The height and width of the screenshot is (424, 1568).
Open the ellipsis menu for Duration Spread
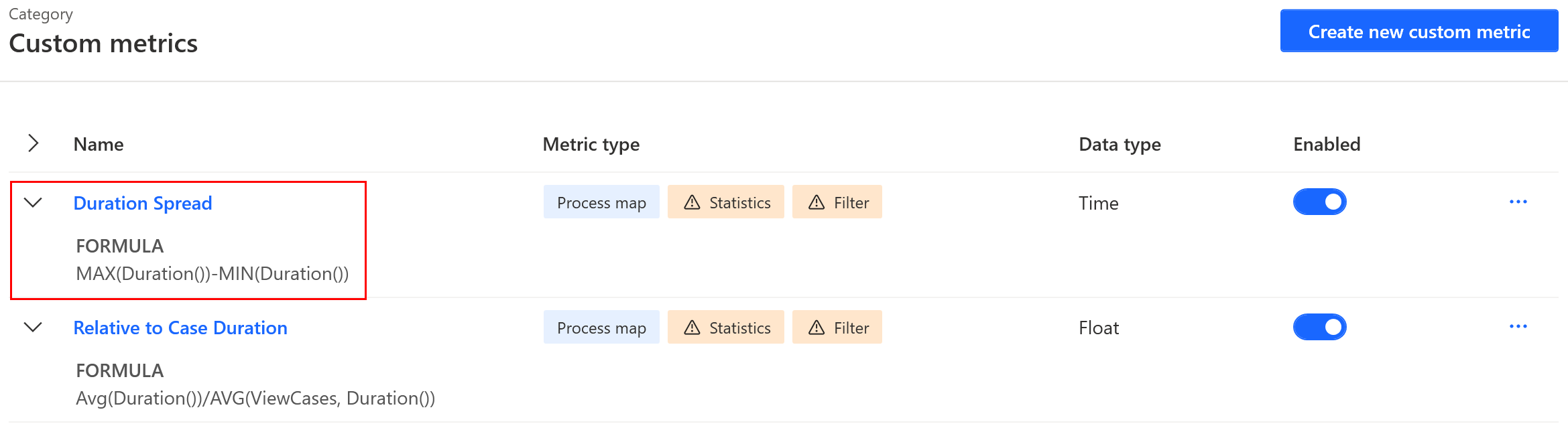click(1519, 201)
